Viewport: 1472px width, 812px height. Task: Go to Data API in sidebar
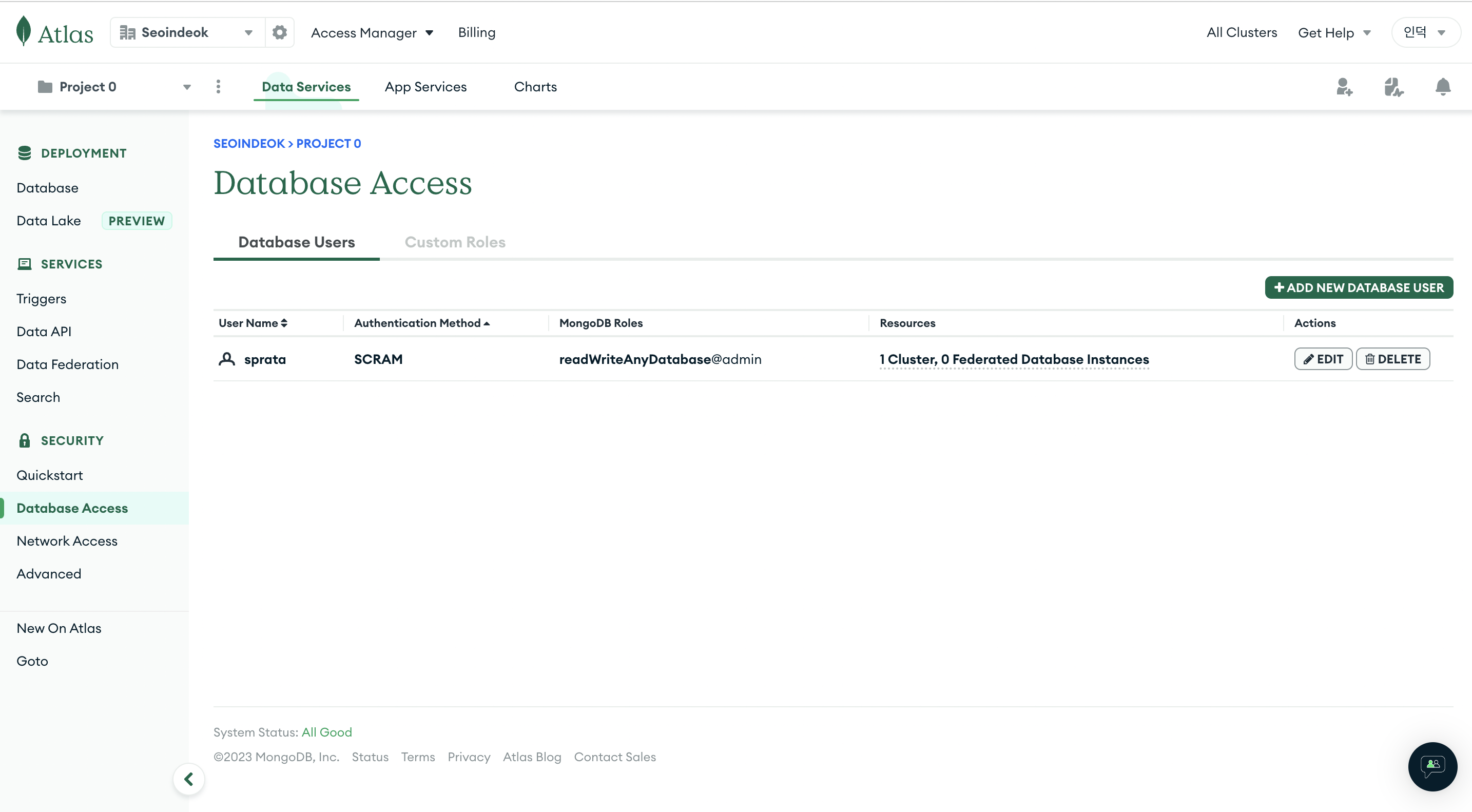point(44,332)
